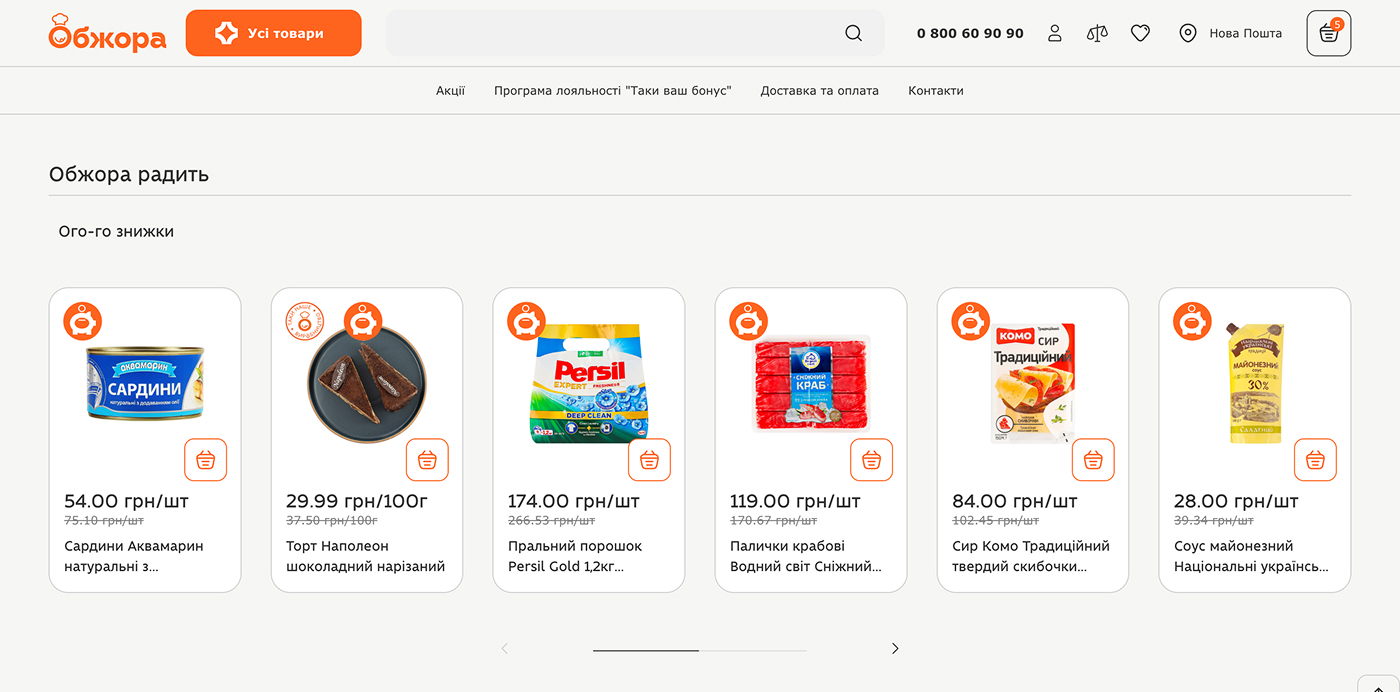Open the Акції menu item
Image resolution: width=1400 pixels, height=692 pixels.
[x=450, y=91]
